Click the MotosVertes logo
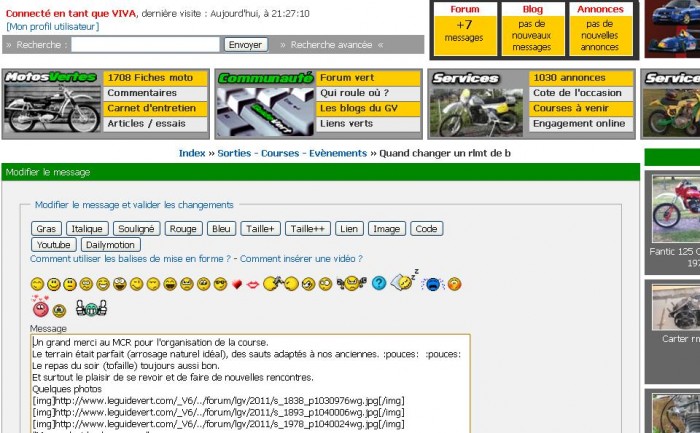Viewport: 700px width, 433px height. coord(50,77)
